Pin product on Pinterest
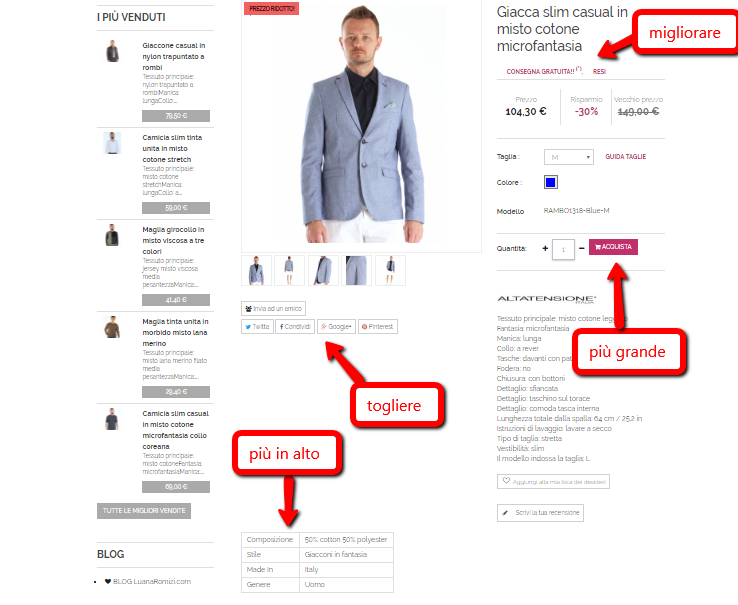Image resolution: width=738 pixels, height=605 pixels. tap(378, 326)
